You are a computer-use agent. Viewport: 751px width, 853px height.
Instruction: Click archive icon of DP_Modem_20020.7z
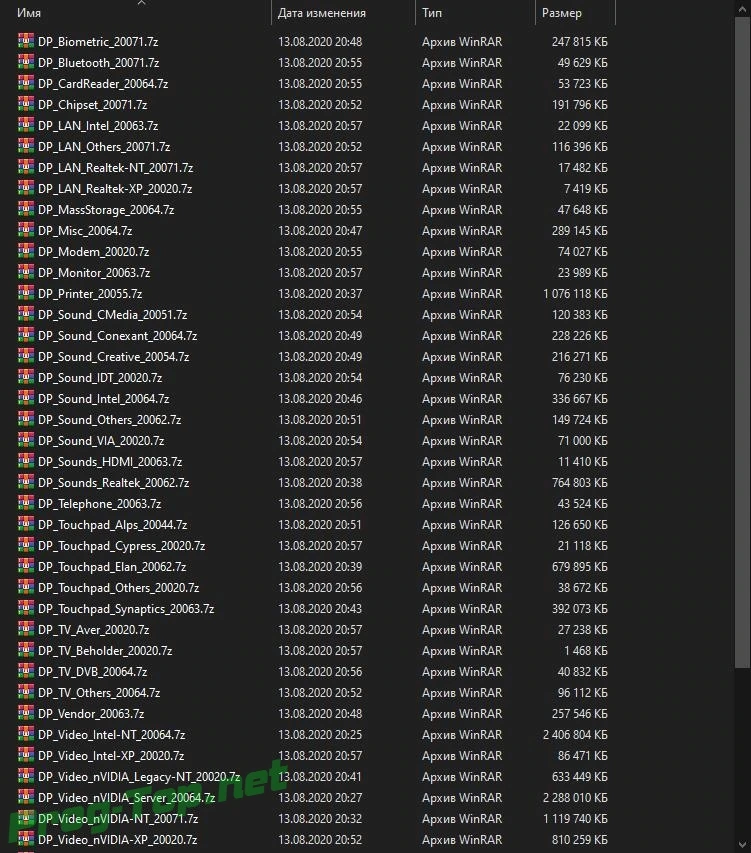[26, 251]
